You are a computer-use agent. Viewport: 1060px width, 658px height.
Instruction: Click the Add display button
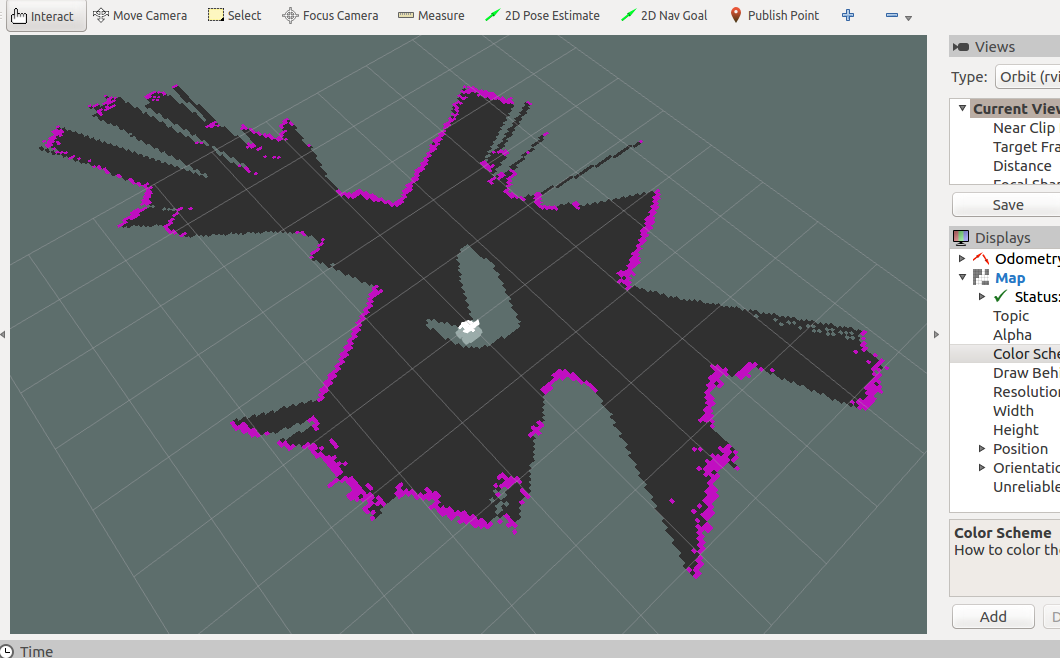pyautogui.click(x=993, y=617)
